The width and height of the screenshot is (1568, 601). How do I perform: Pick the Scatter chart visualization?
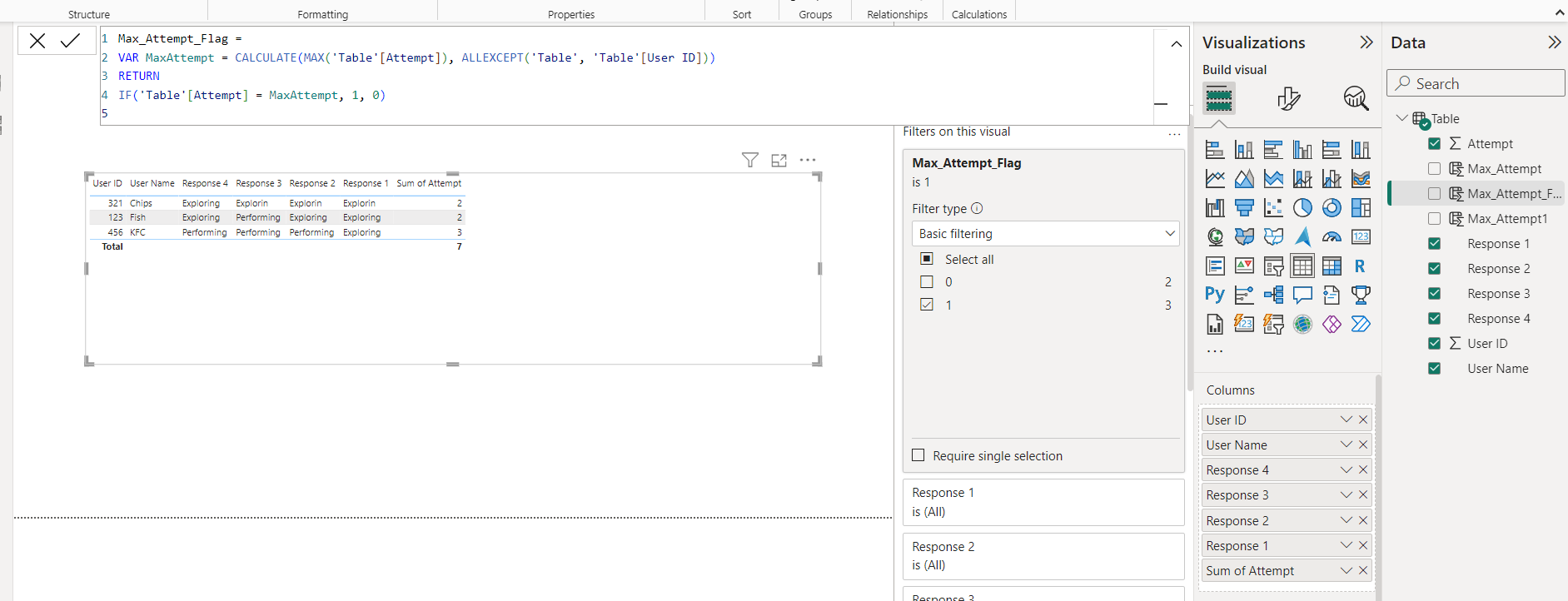pos(1273,207)
